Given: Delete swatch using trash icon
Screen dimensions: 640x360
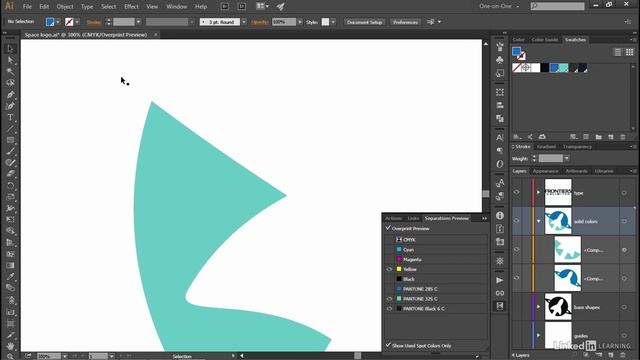Looking at the screenshot, I should pyautogui.click(x=623, y=137).
